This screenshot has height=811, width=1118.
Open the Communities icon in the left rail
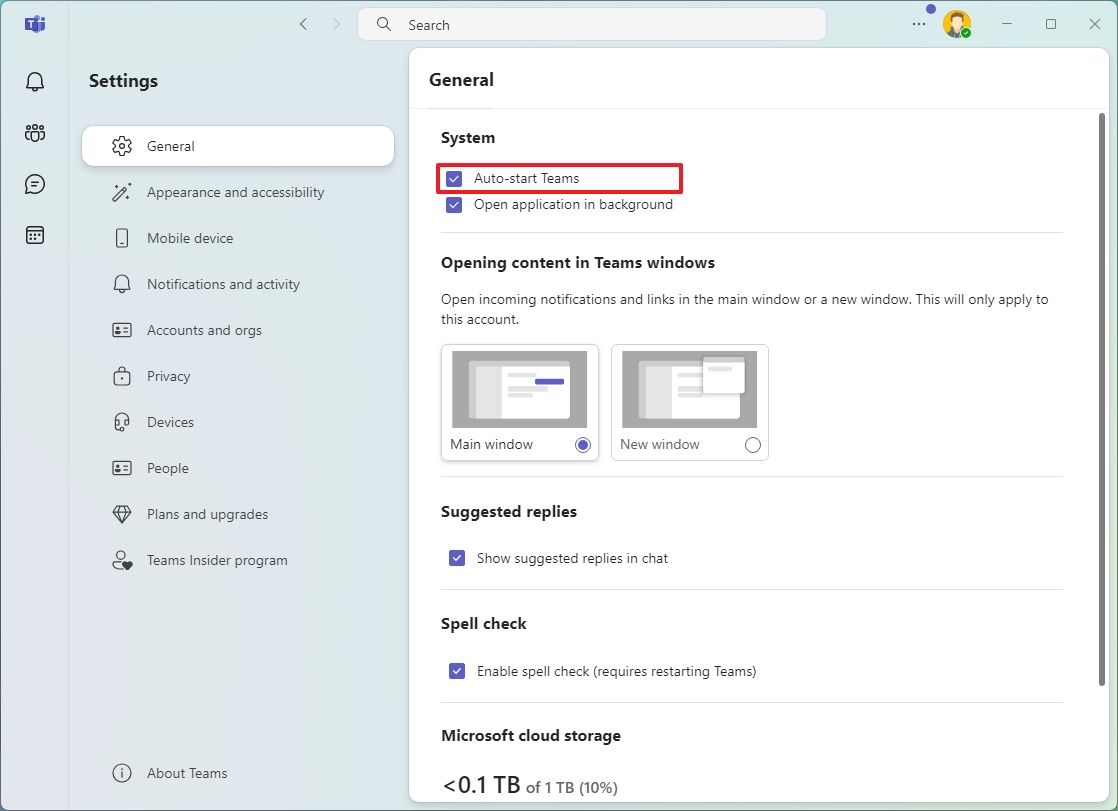click(34, 132)
